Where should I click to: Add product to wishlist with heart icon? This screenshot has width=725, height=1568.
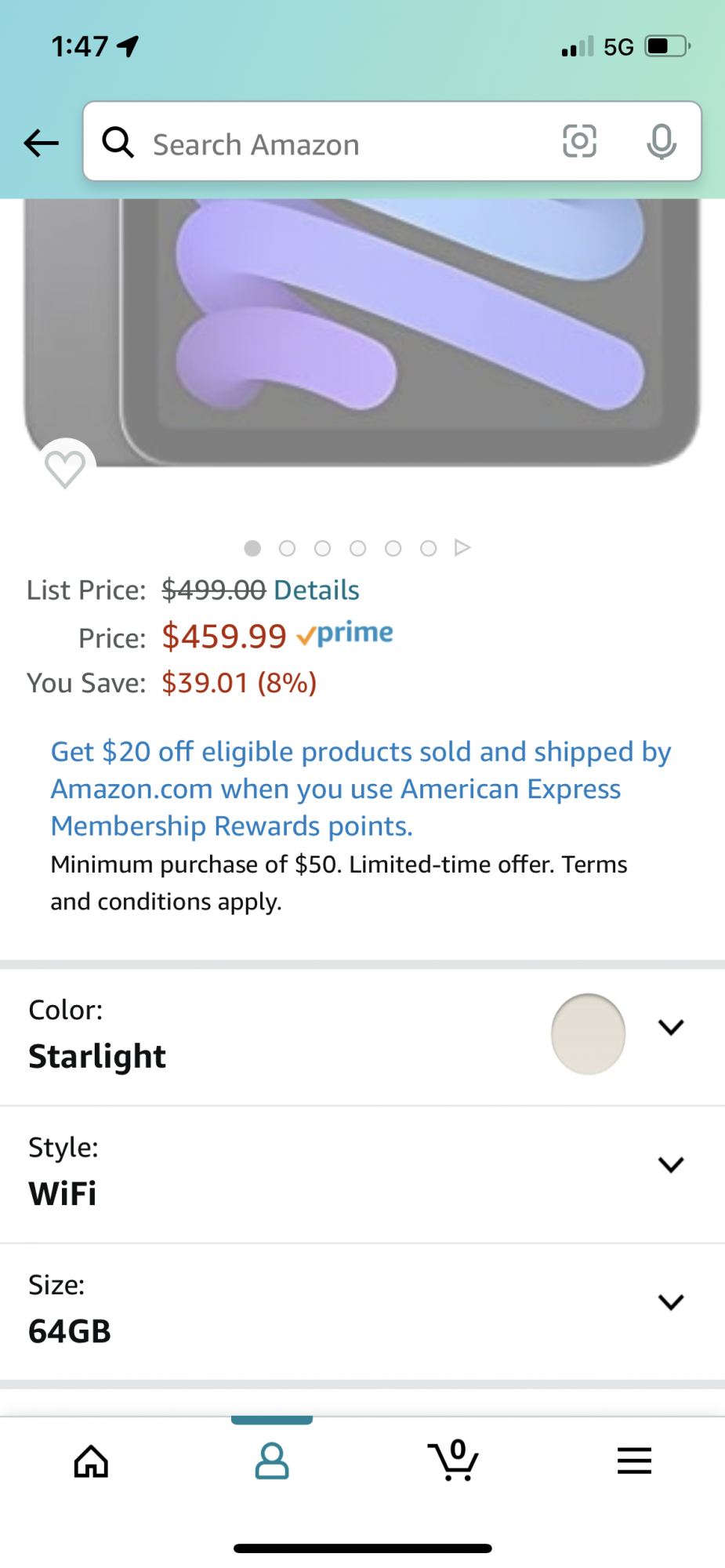(x=65, y=469)
